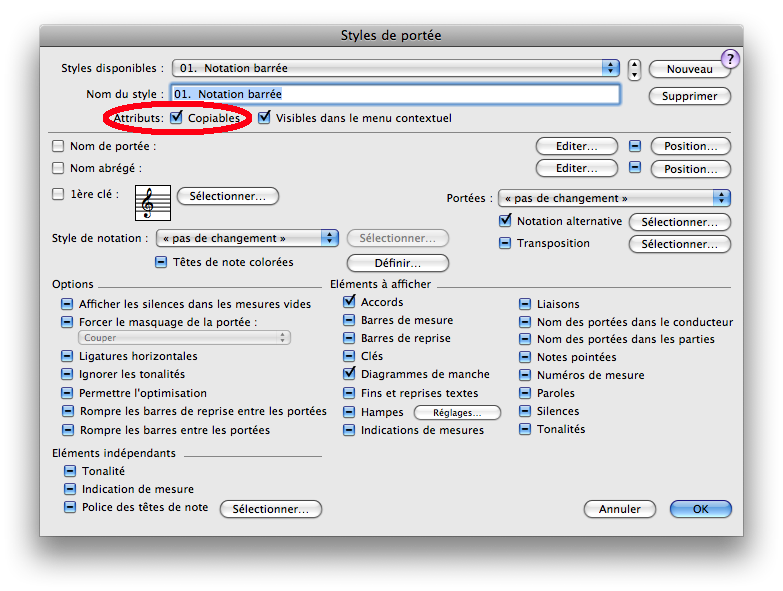Click the Annuler button

[x=619, y=509]
